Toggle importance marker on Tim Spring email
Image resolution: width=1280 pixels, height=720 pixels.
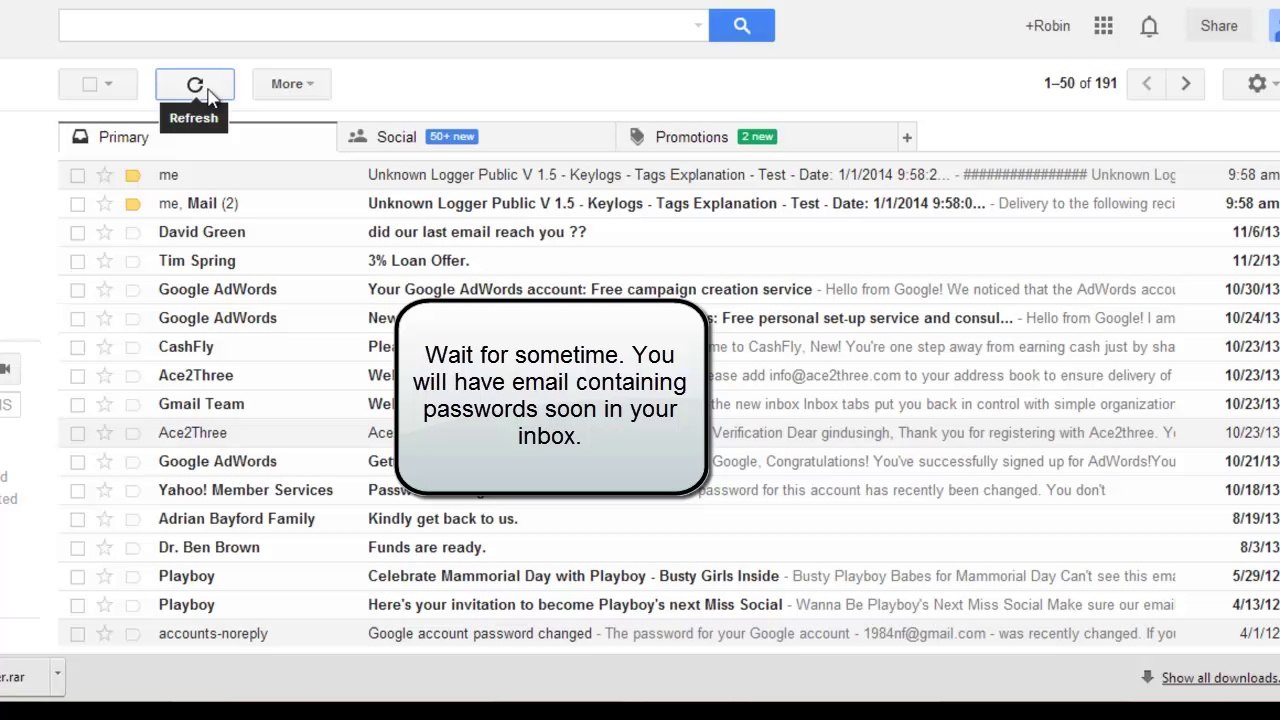click(x=133, y=261)
